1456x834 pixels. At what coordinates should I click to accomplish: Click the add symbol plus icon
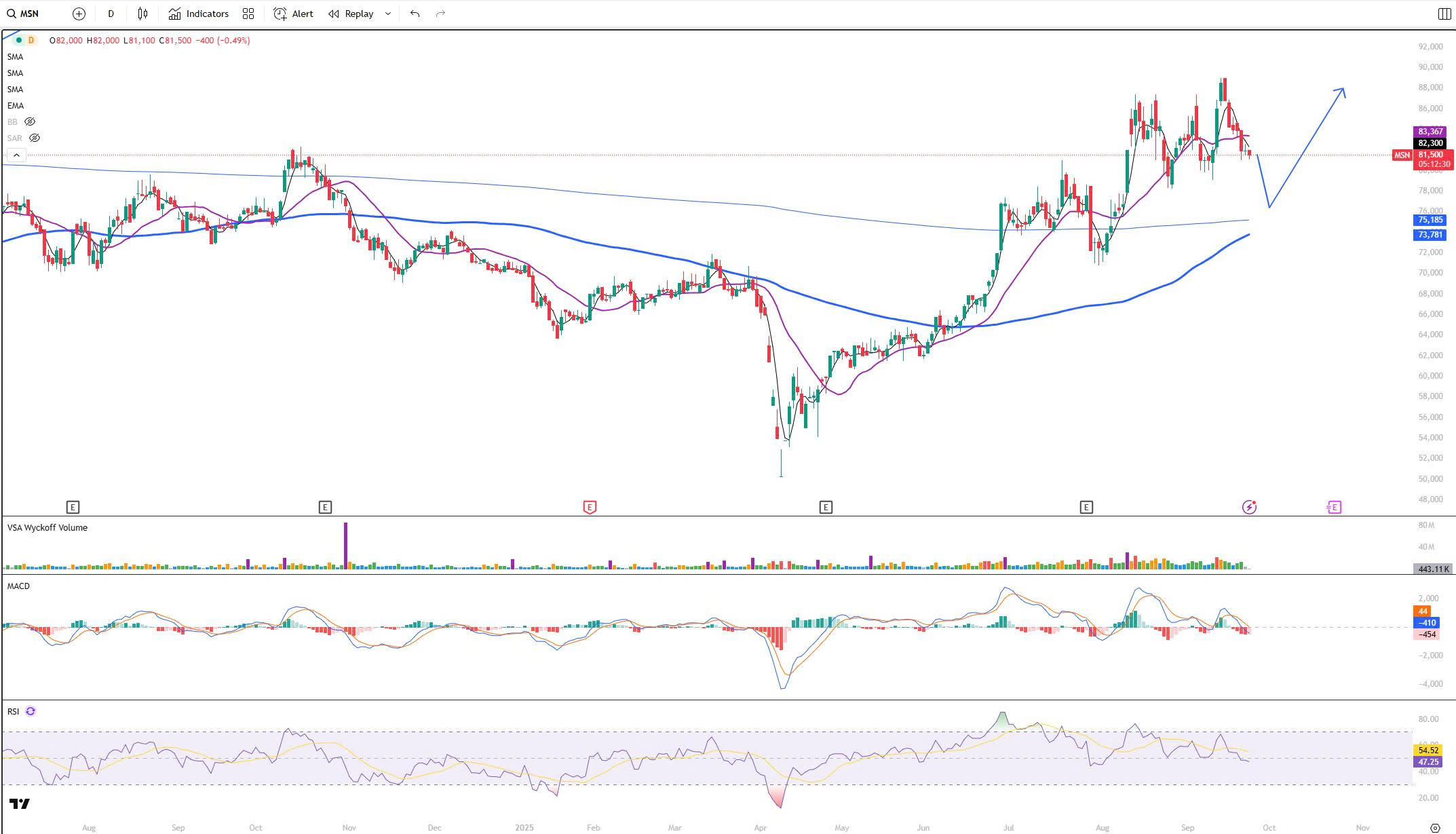point(79,14)
